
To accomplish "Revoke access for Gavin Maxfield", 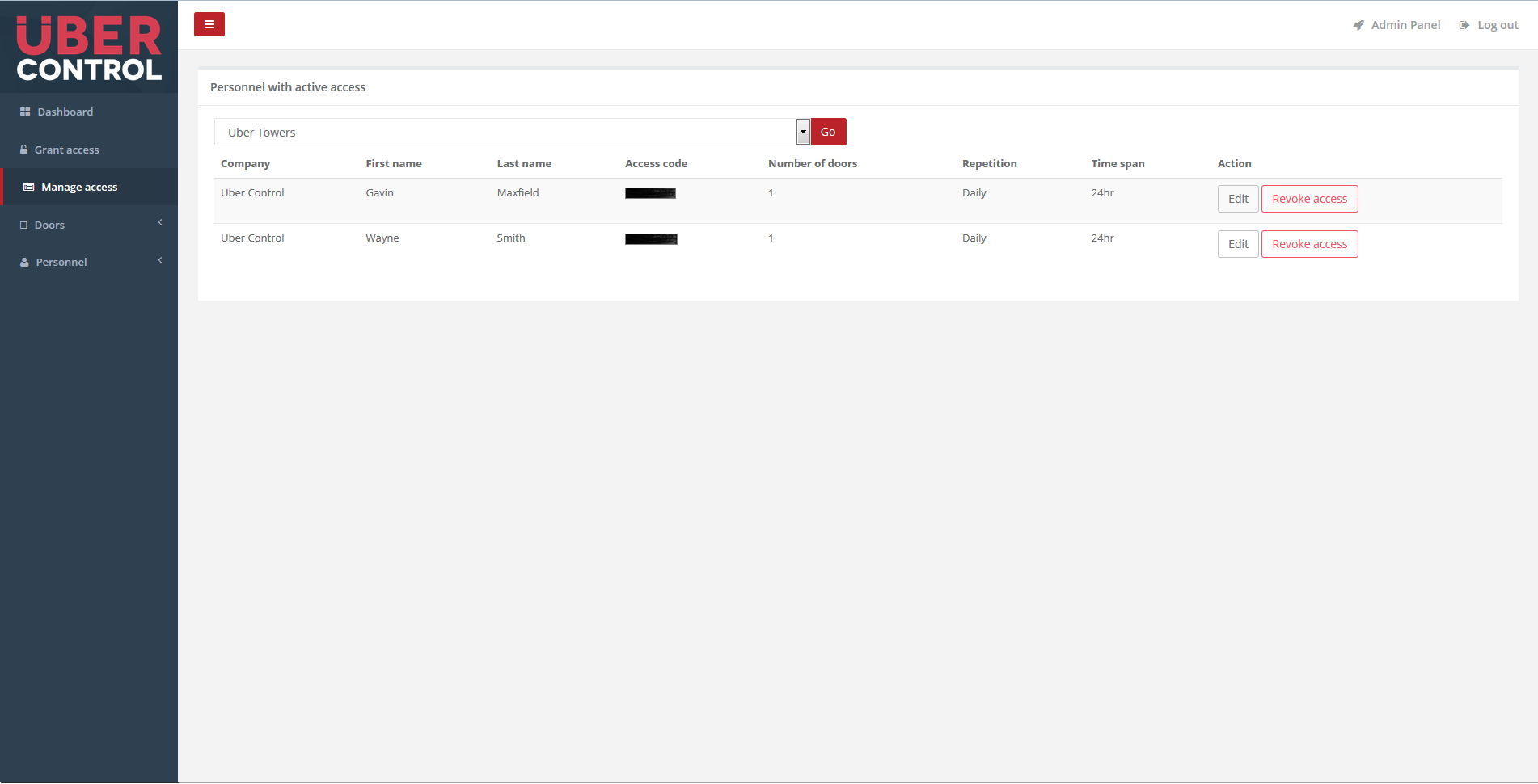I will (x=1309, y=199).
